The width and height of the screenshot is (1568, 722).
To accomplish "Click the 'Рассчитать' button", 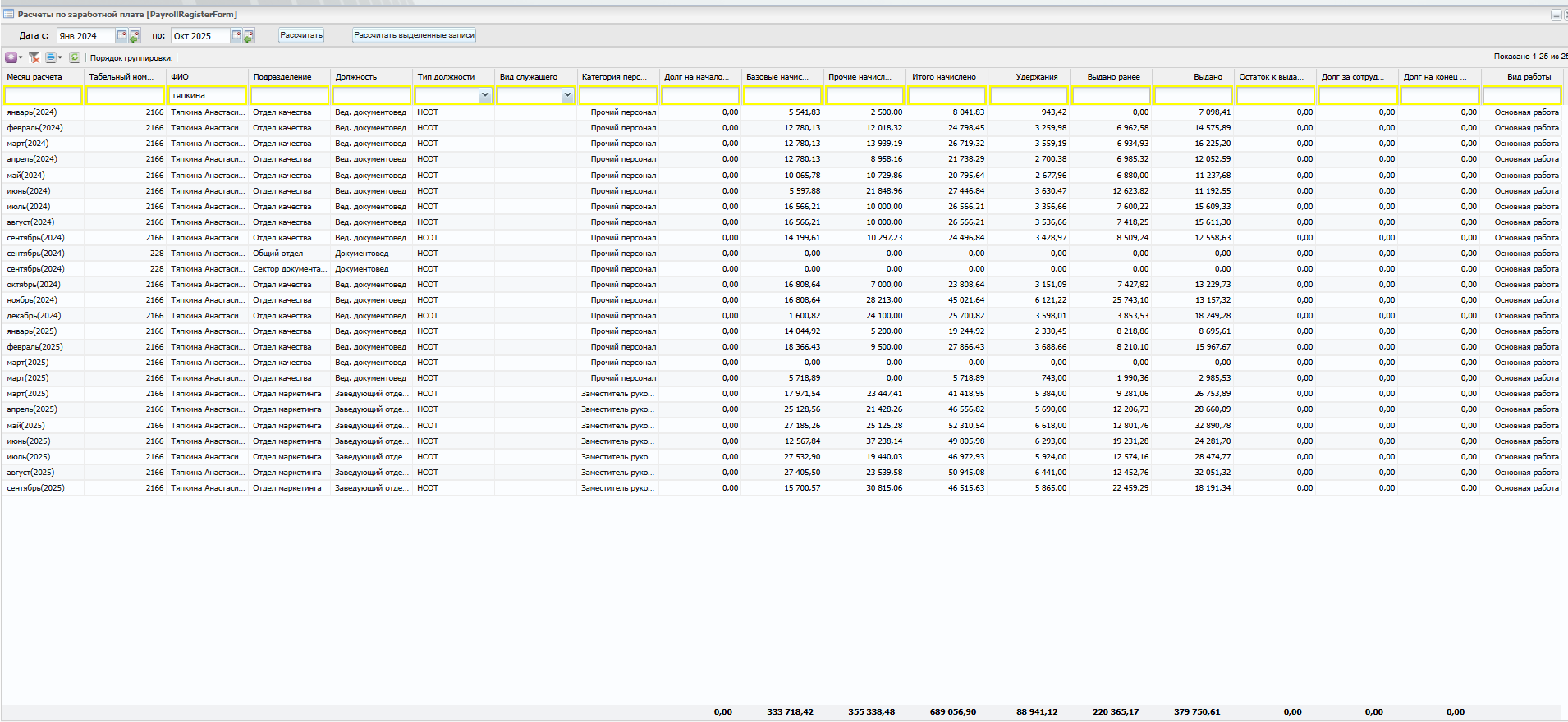I will (x=301, y=35).
